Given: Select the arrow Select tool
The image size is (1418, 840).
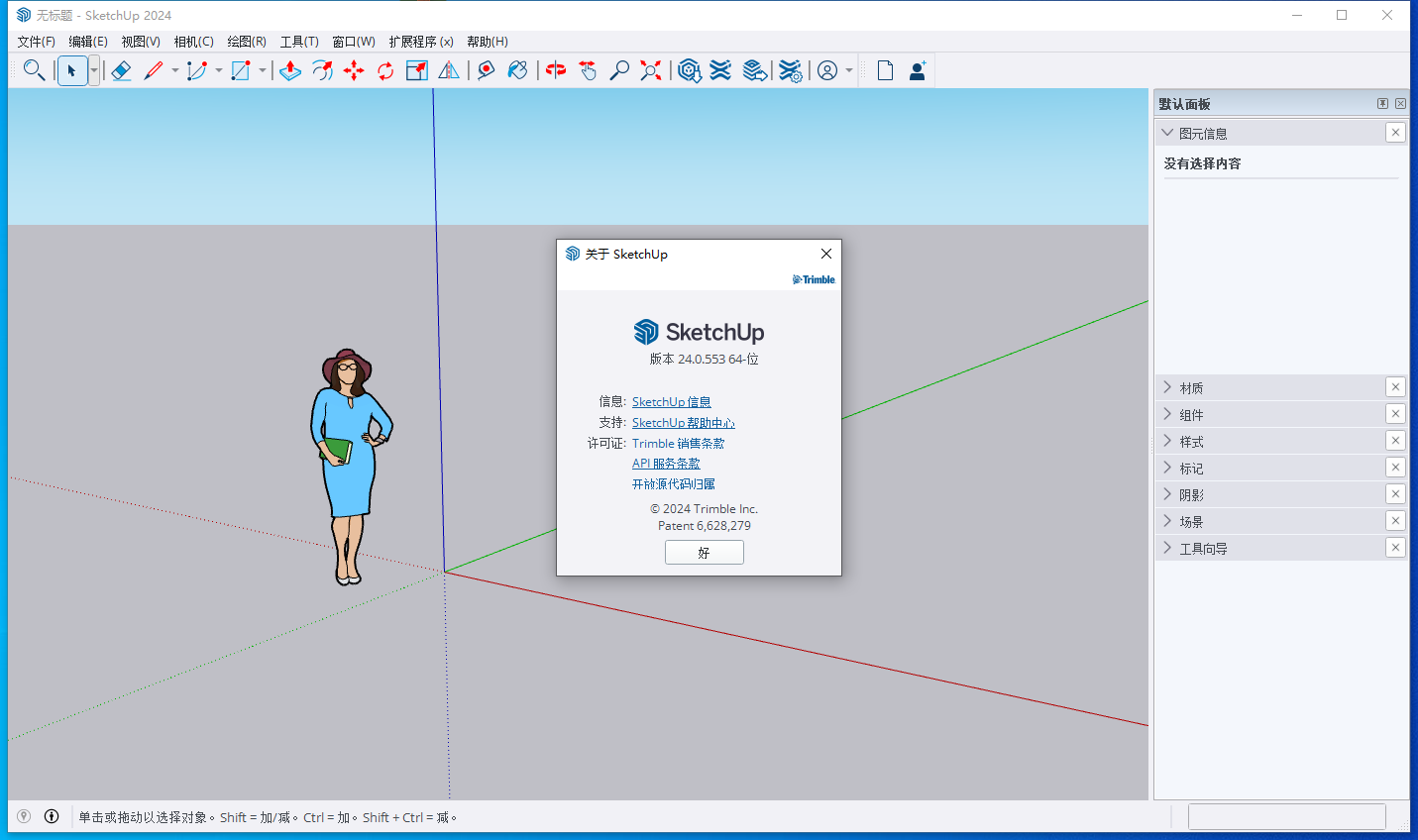Looking at the screenshot, I should coord(72,70).
